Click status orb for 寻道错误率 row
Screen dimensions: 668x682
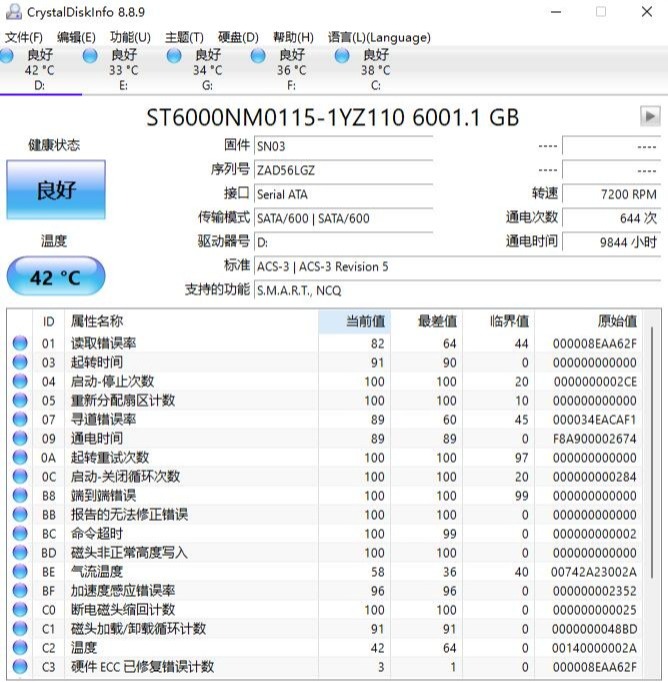coord(20,419)
